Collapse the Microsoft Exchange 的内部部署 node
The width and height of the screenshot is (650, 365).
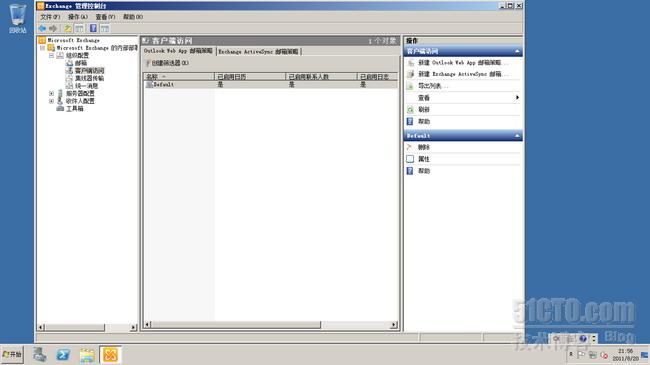point(42,48)
